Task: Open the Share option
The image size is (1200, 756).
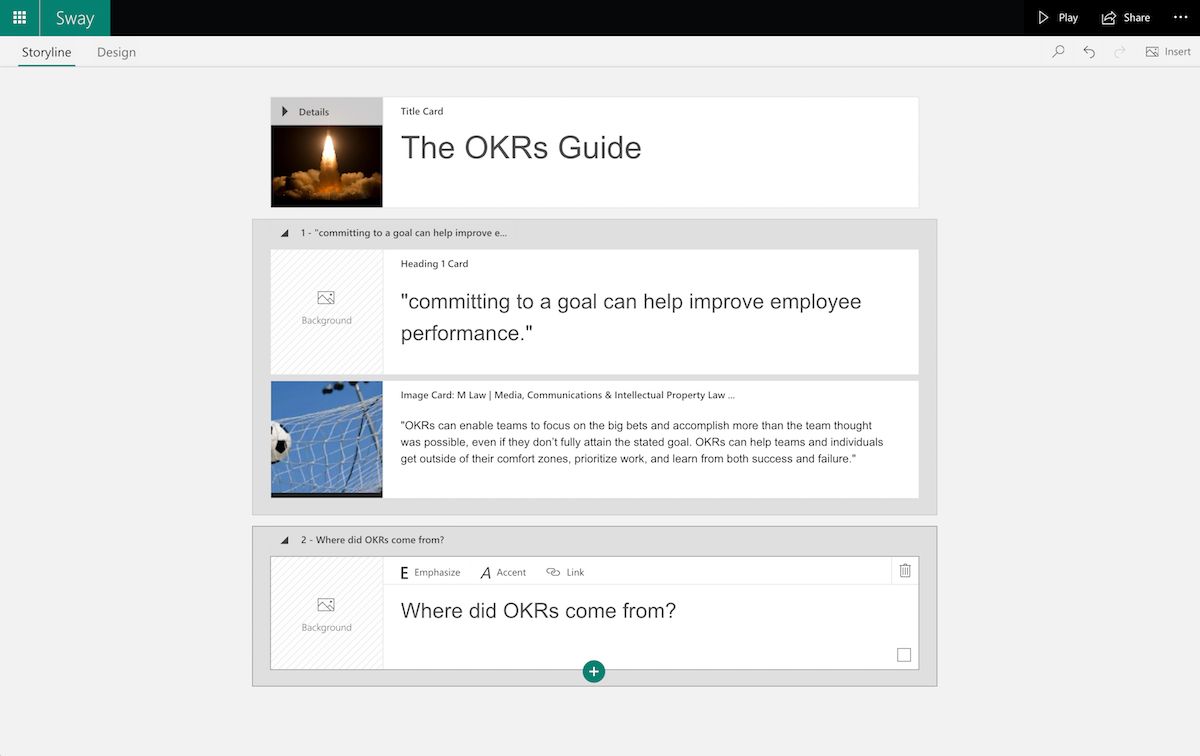Action: (x=1125, y=18)
